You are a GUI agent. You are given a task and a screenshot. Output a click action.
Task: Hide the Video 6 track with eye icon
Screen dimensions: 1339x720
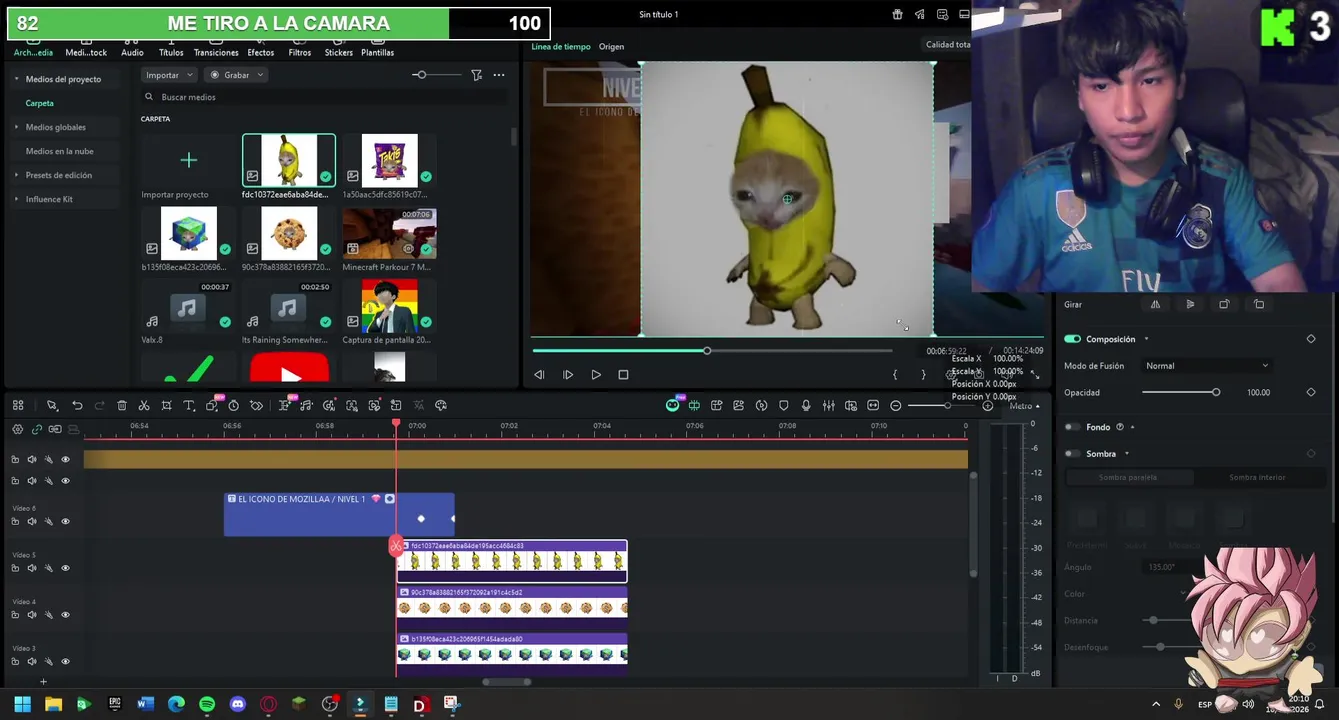(66, 521)
